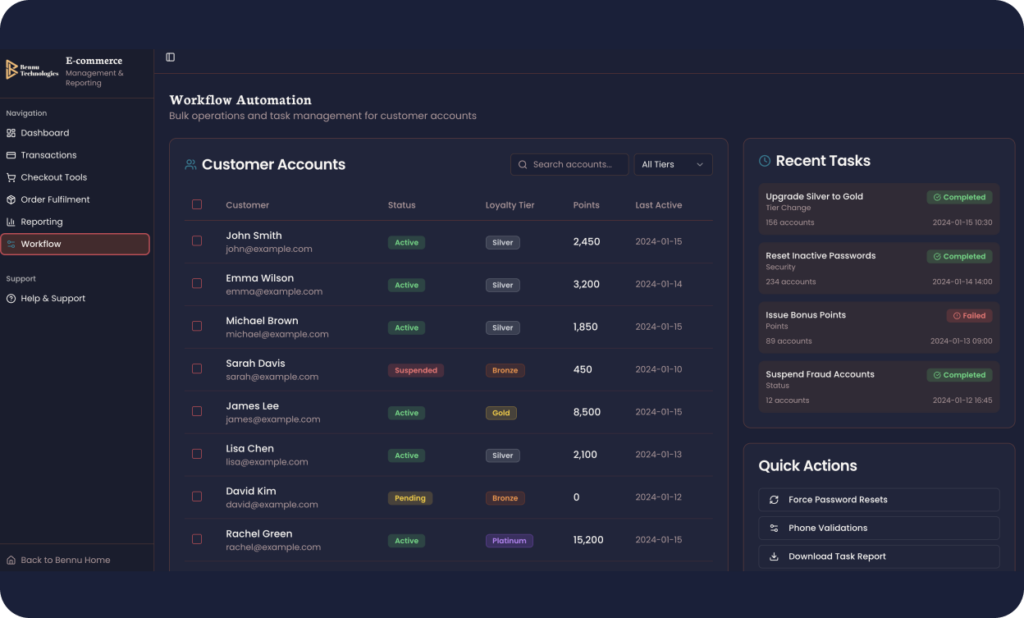Go back to Bennu Home
This screenshot has height=618, width=1024.
pyautogui.click(x=58, y=560)
